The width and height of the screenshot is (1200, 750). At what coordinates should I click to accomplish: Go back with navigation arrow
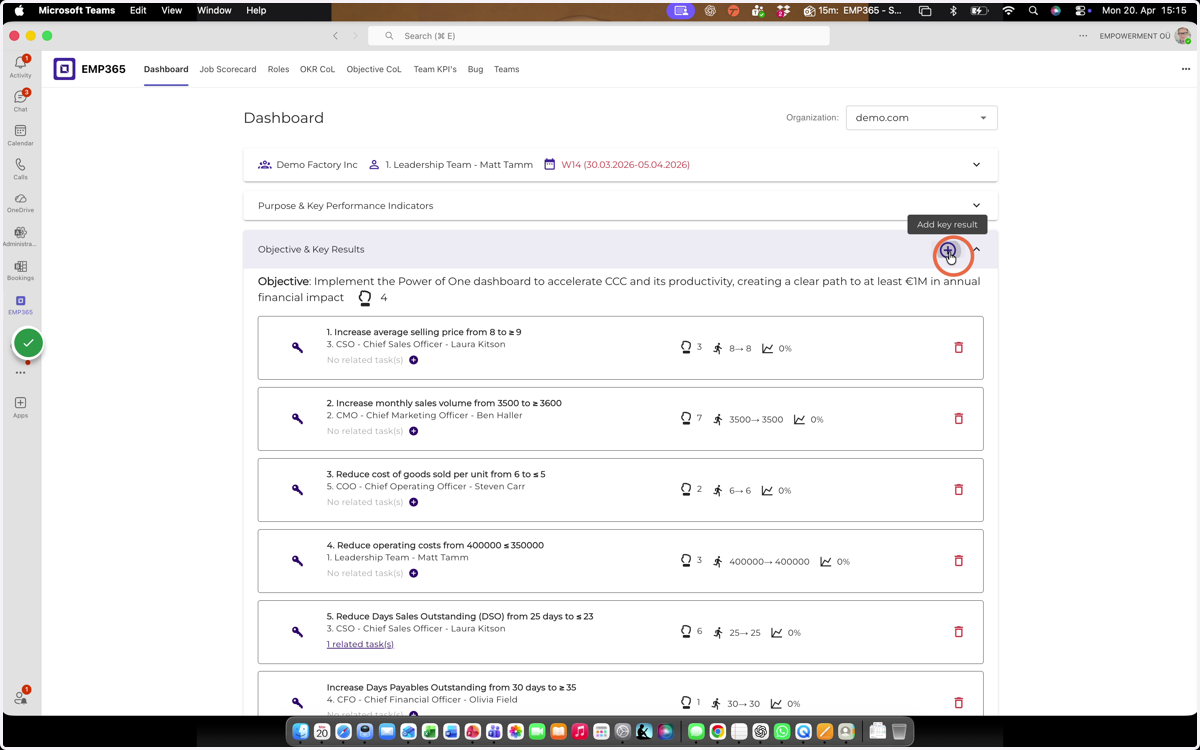pyautogui.click(x=335, y=36)
